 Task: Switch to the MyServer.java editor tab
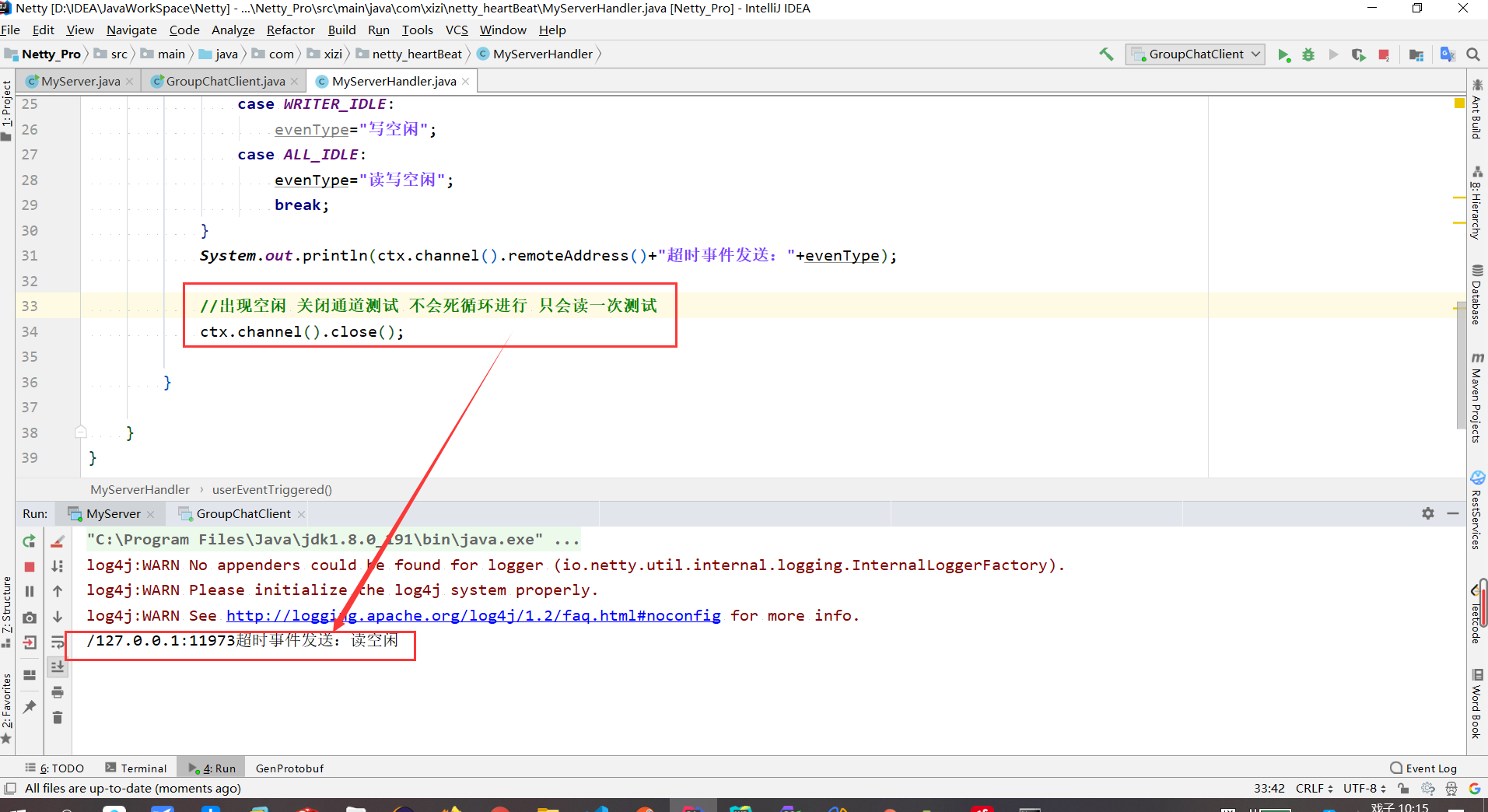click(x=80, y=81)
